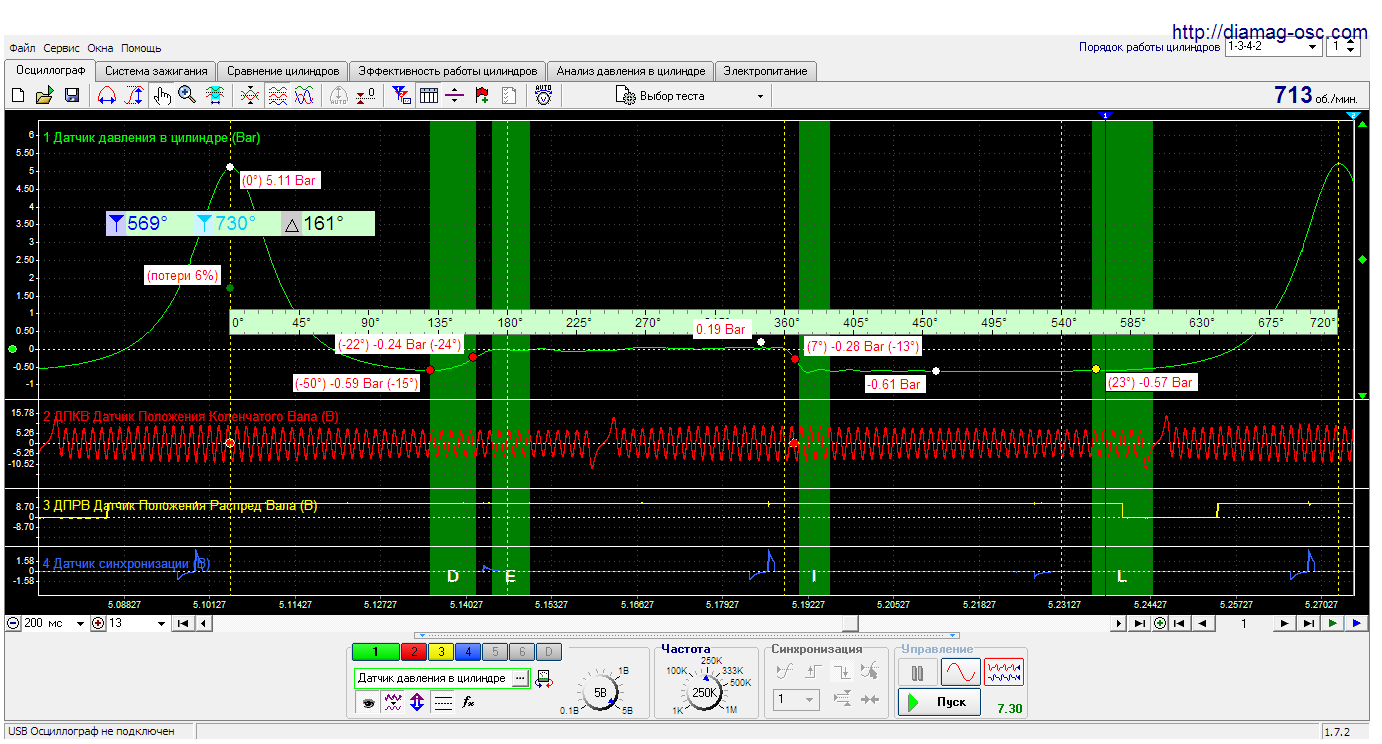The width and height of the screenshot is (1382, 744).
Task: Click the blue vertical arrows invert icon
Action: [x=417, y=702]
